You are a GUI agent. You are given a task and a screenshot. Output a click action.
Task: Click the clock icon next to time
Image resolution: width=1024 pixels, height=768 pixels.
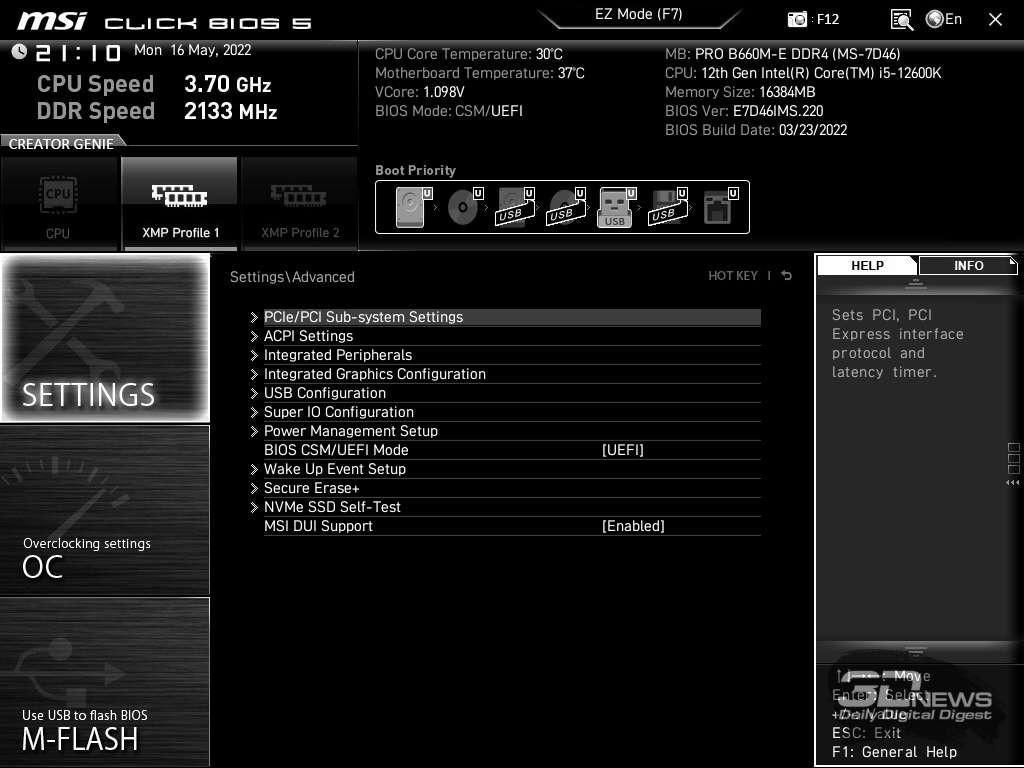coord(19,52)
